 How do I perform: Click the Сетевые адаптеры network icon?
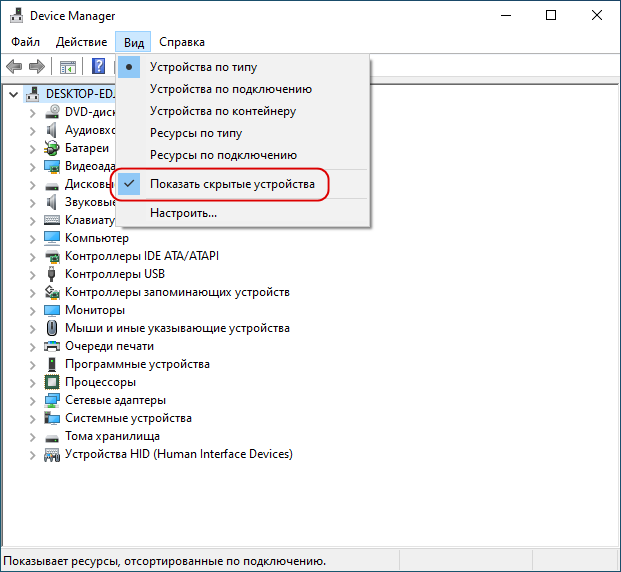coord(52,400)
